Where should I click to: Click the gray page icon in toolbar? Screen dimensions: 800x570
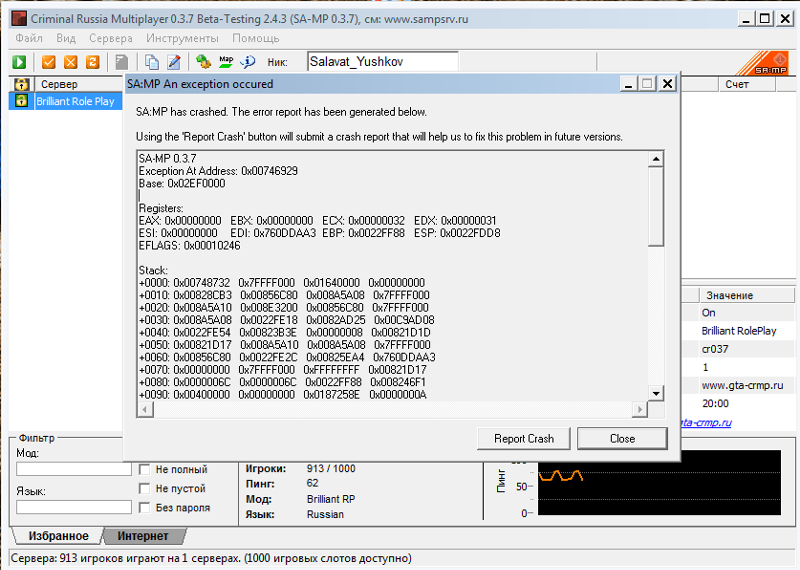pos(121,62)
